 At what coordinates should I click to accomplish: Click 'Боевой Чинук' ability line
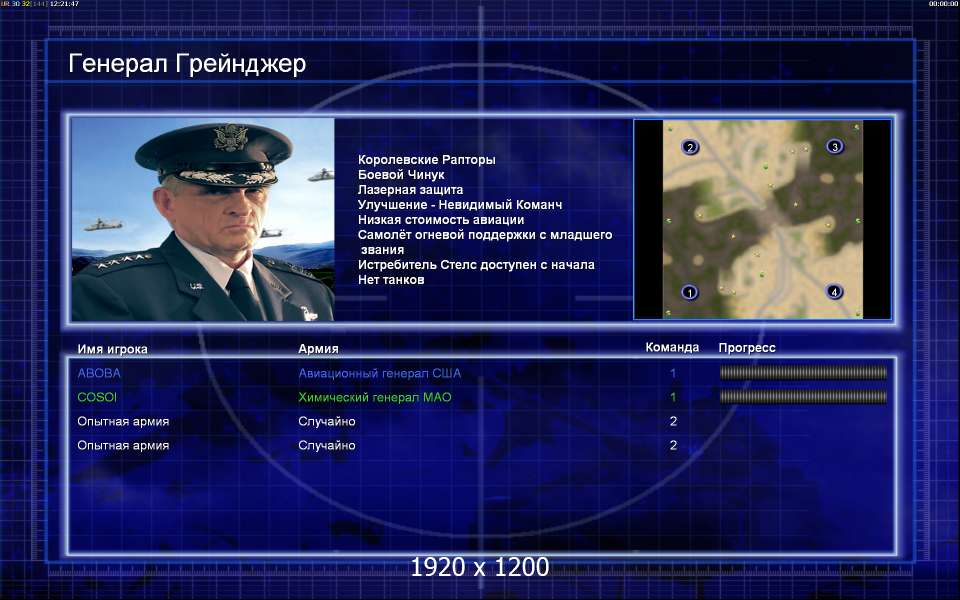click(401, 174)
